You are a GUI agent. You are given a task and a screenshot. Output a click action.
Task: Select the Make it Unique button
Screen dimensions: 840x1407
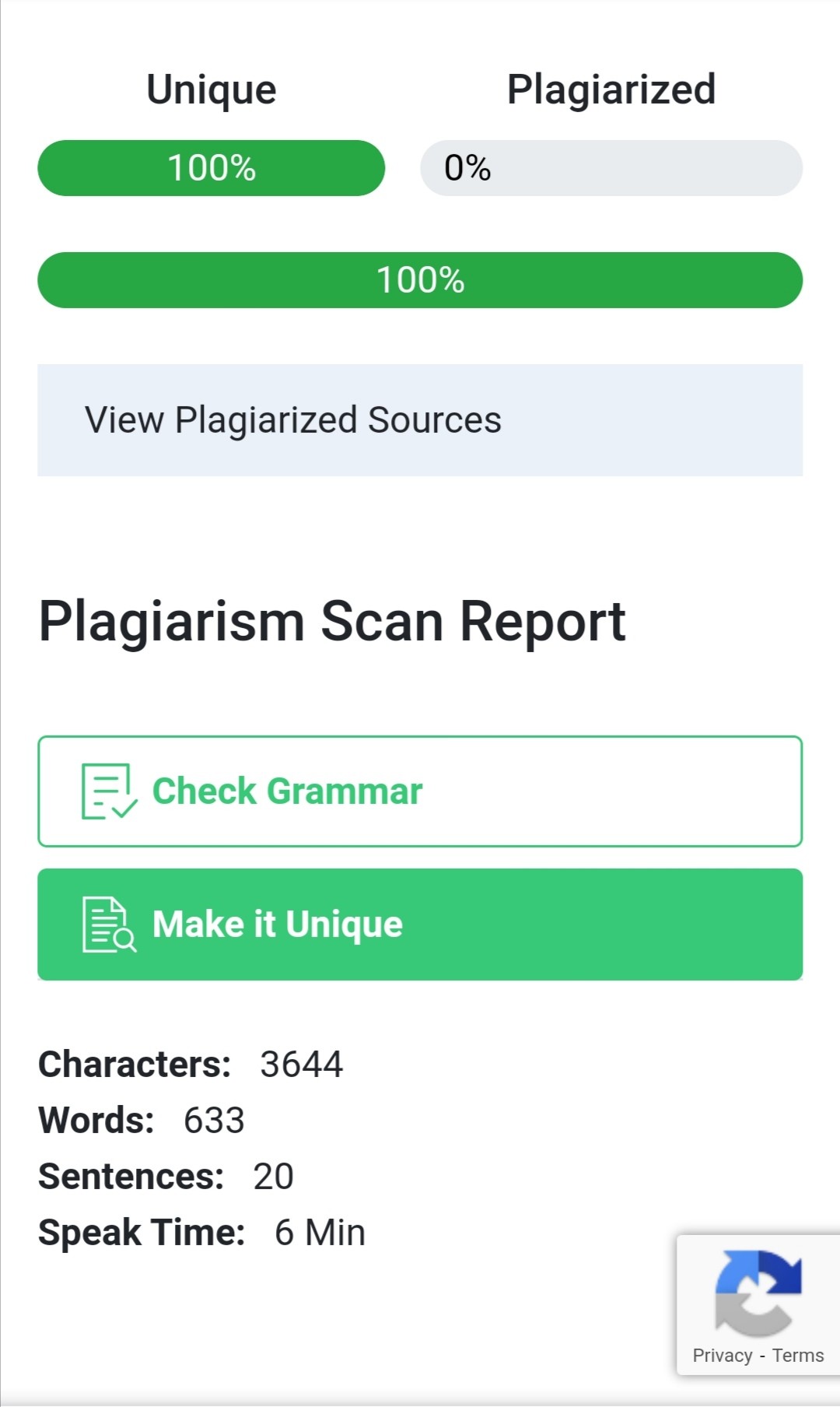(420, 925)
